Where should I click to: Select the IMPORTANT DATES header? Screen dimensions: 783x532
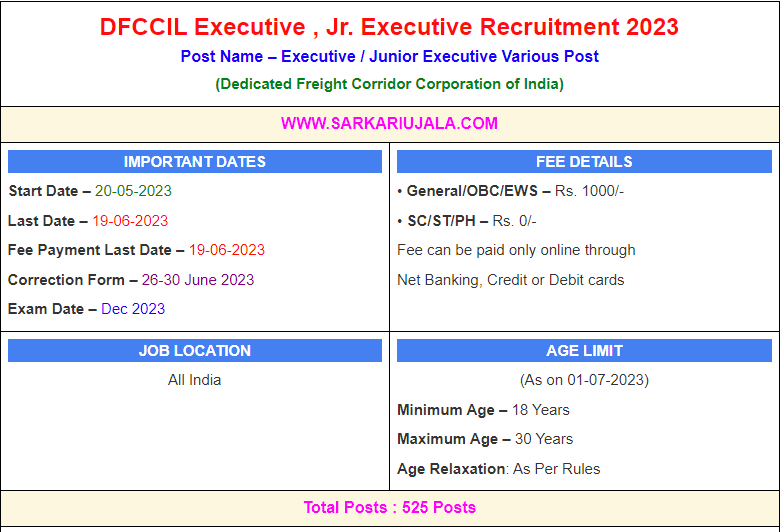coord(195,162)
